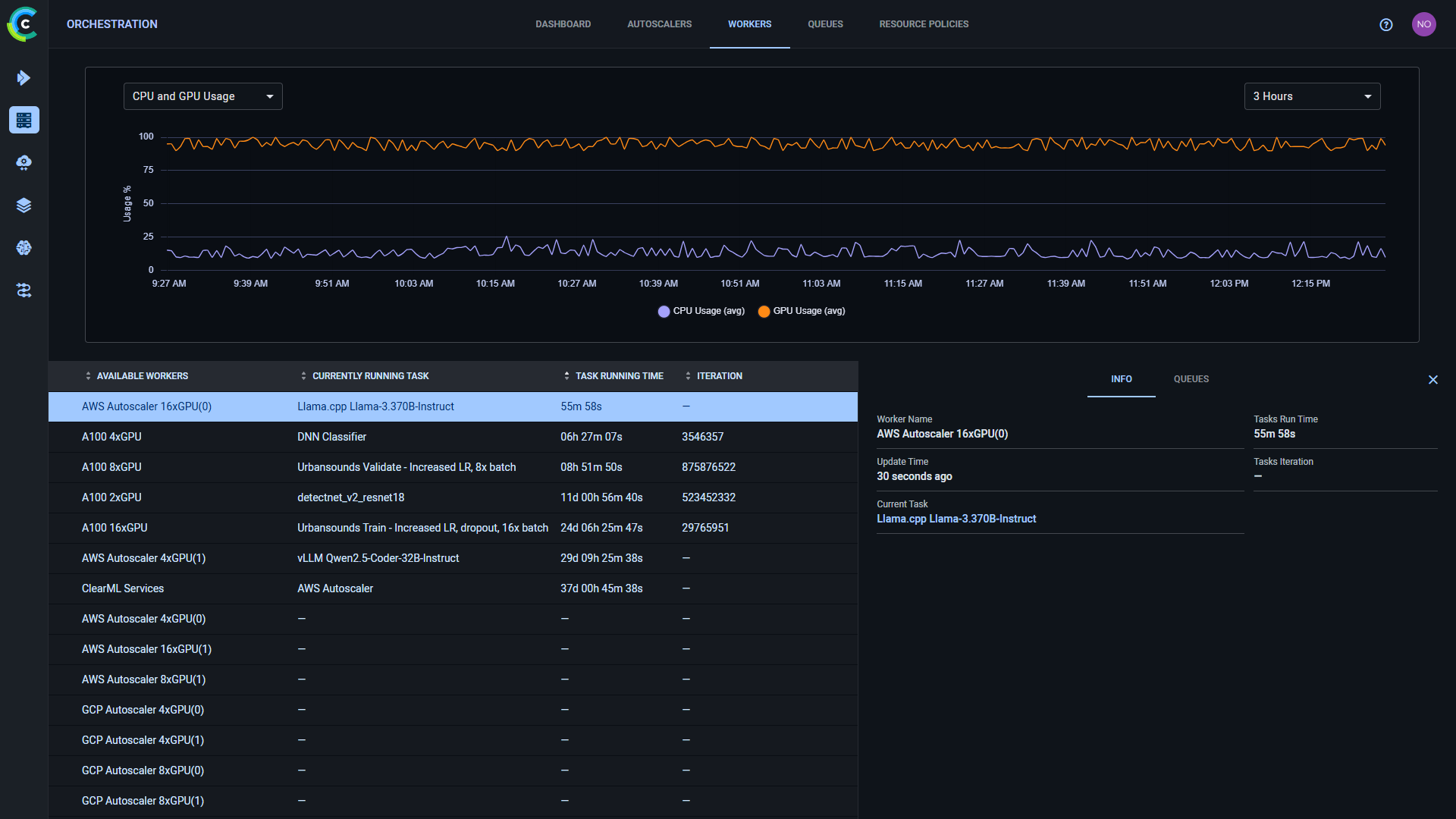Open the help question-mark icon
Screen dimensions: 1456x819
point(1386,24)
